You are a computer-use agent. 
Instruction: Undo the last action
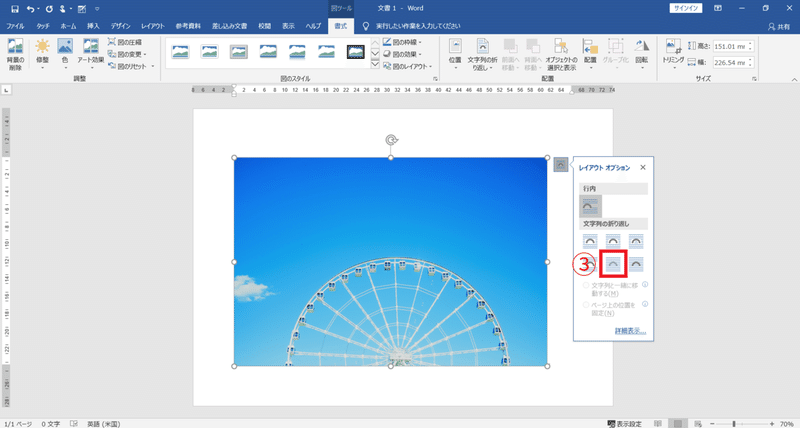click(x=31, y=9)
